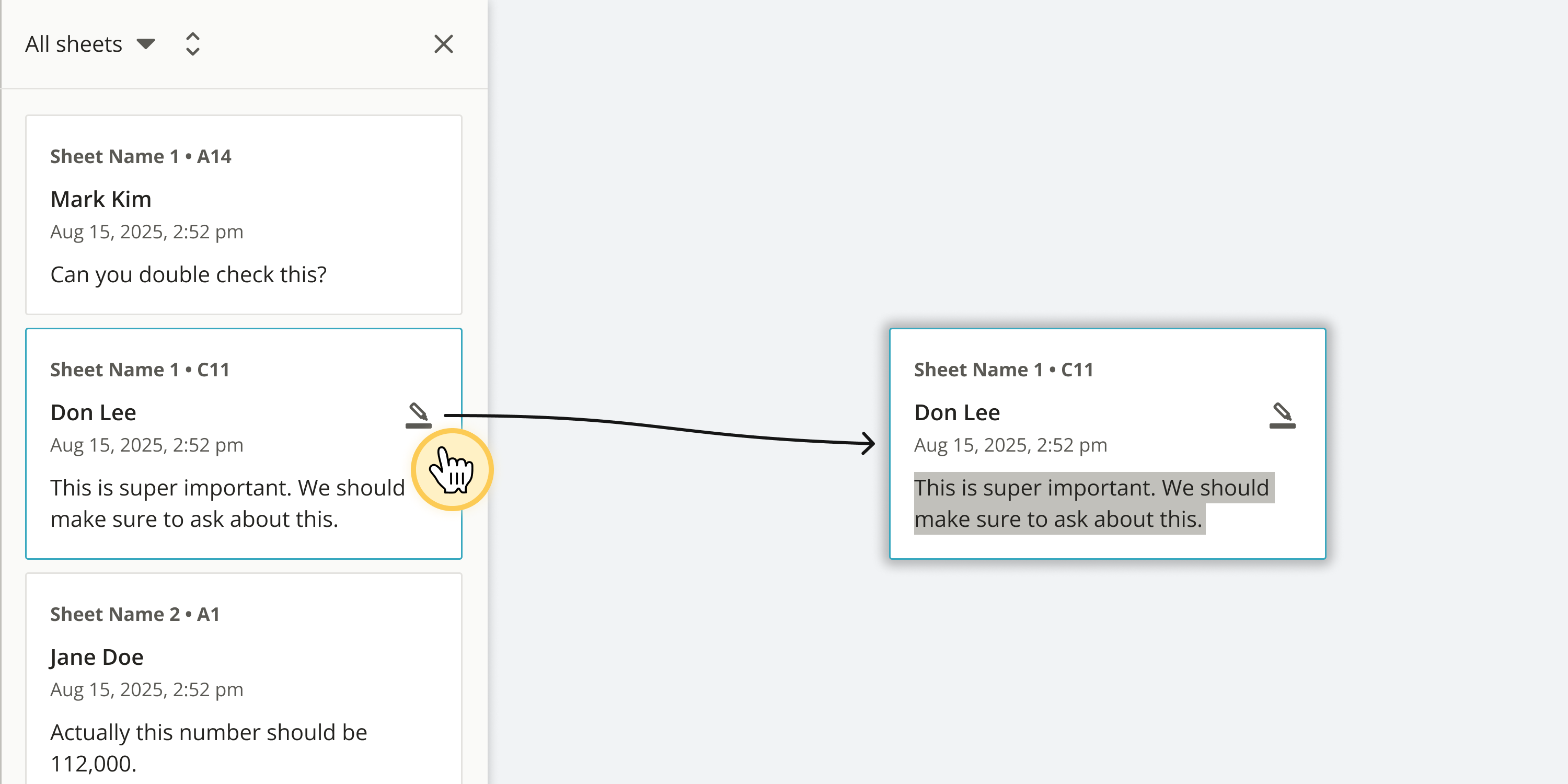
Task: Click 'Sheet Name 2 • A1' cell reference
Action: point(135,614)
